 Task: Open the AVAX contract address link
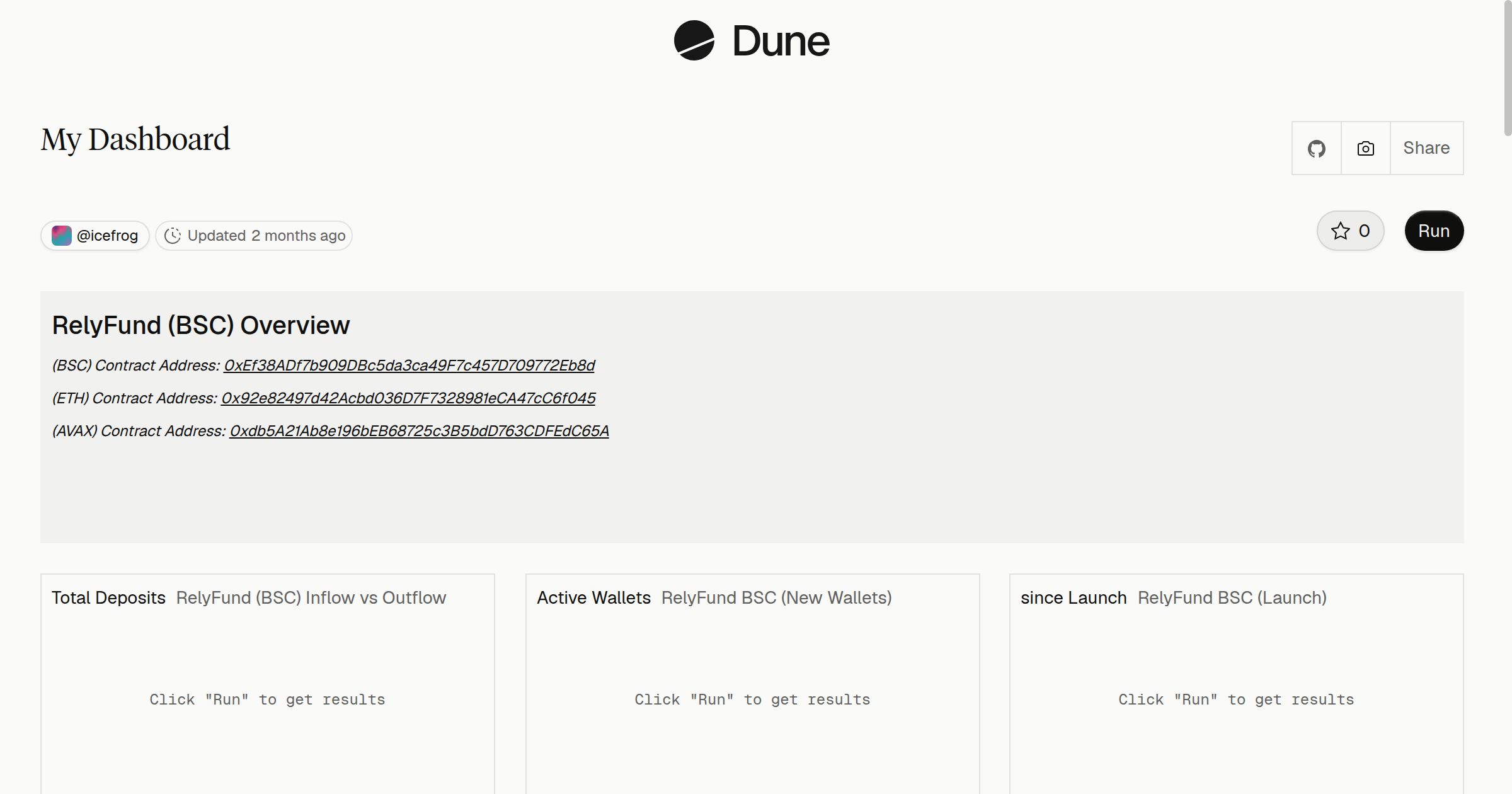click(419, 431)
